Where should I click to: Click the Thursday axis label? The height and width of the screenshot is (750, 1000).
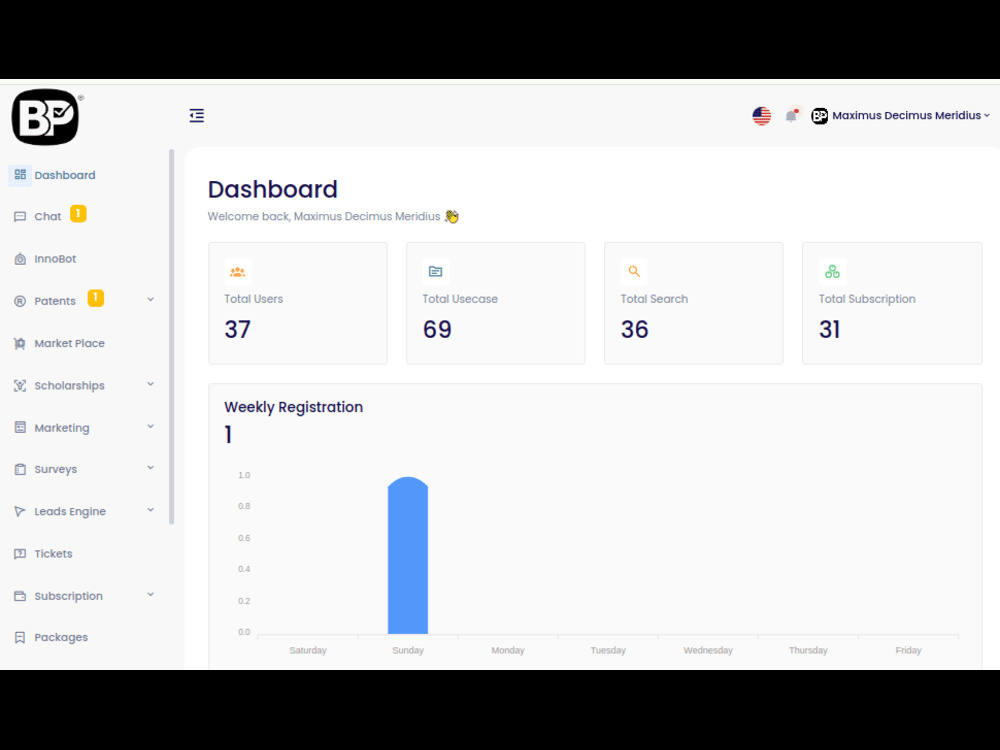(x=808, y=651)
